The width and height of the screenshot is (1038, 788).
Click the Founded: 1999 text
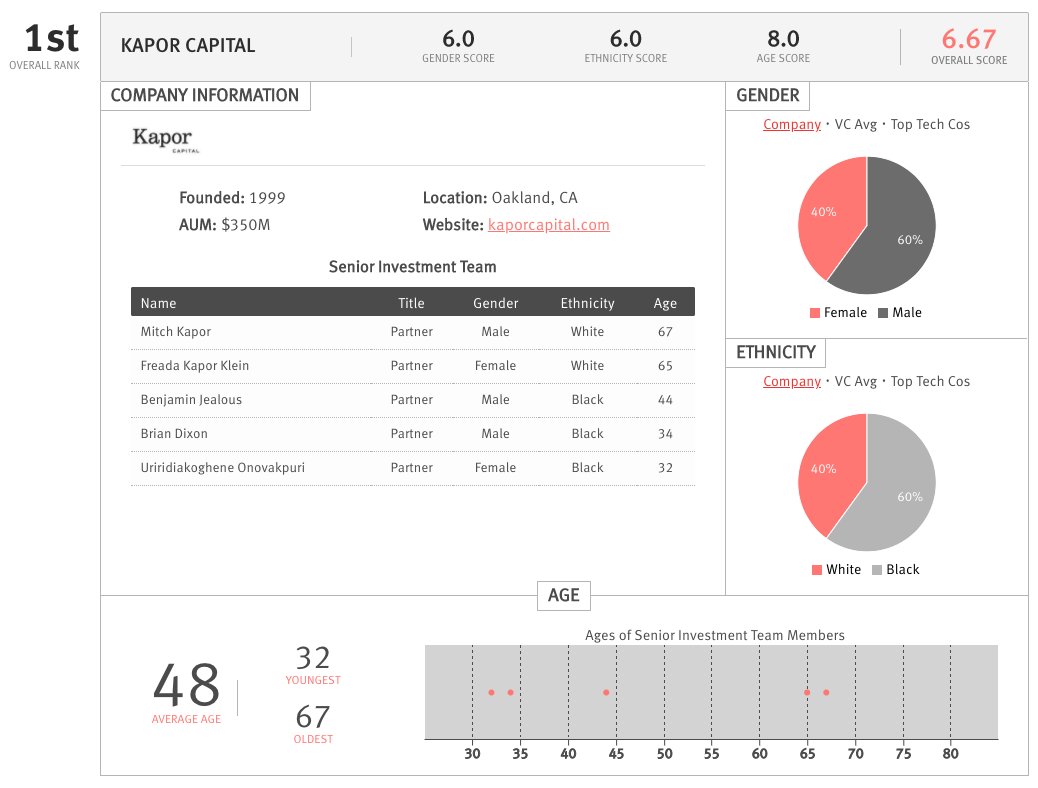232,198
